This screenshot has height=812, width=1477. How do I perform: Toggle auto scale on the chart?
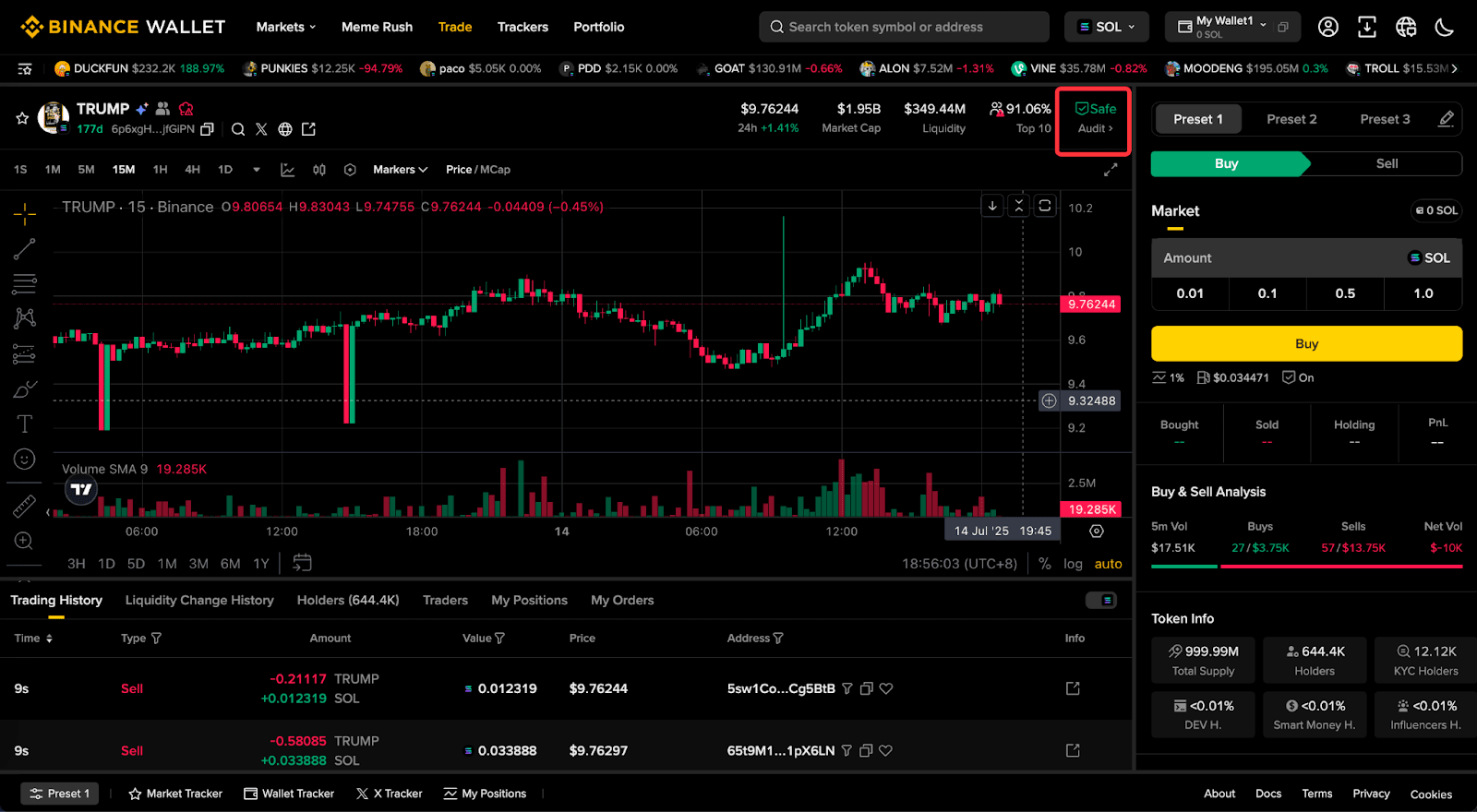[x=1108, y=564]
